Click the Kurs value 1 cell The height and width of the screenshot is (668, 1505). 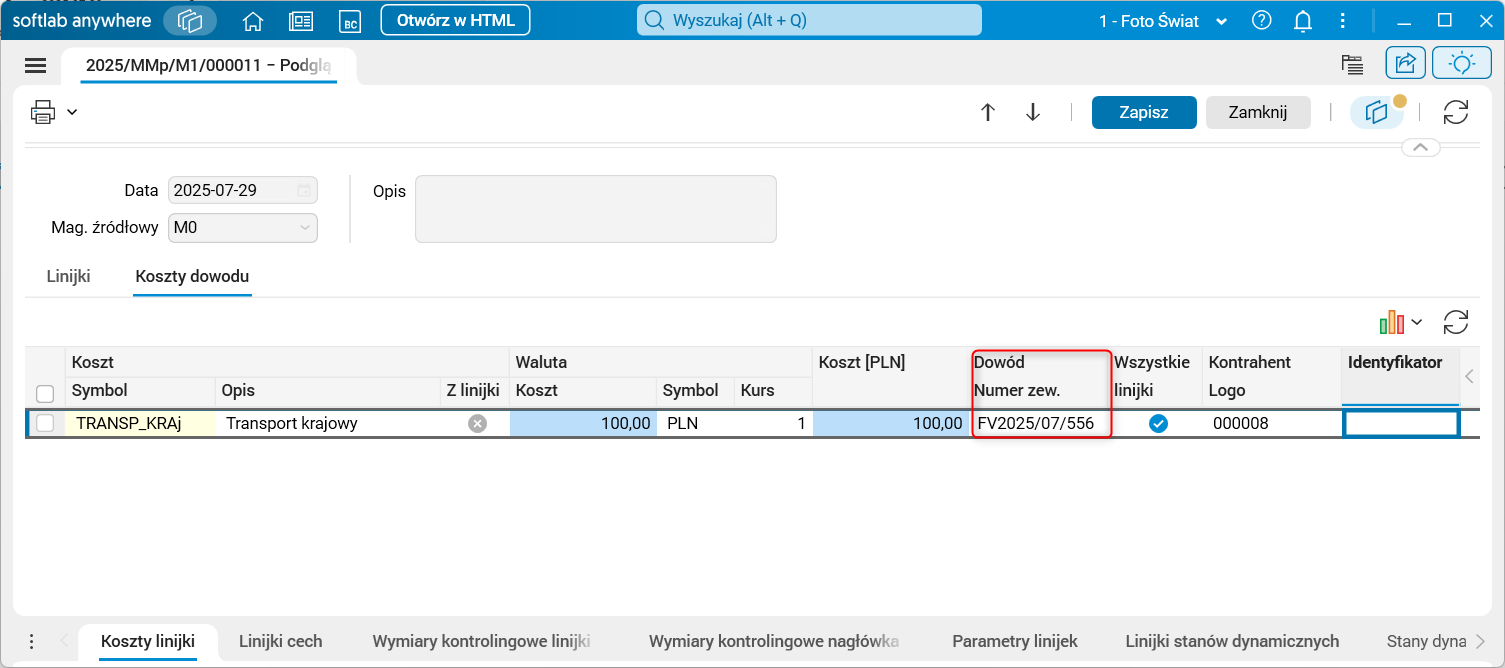pyautogui.click(x=773, y=423)
